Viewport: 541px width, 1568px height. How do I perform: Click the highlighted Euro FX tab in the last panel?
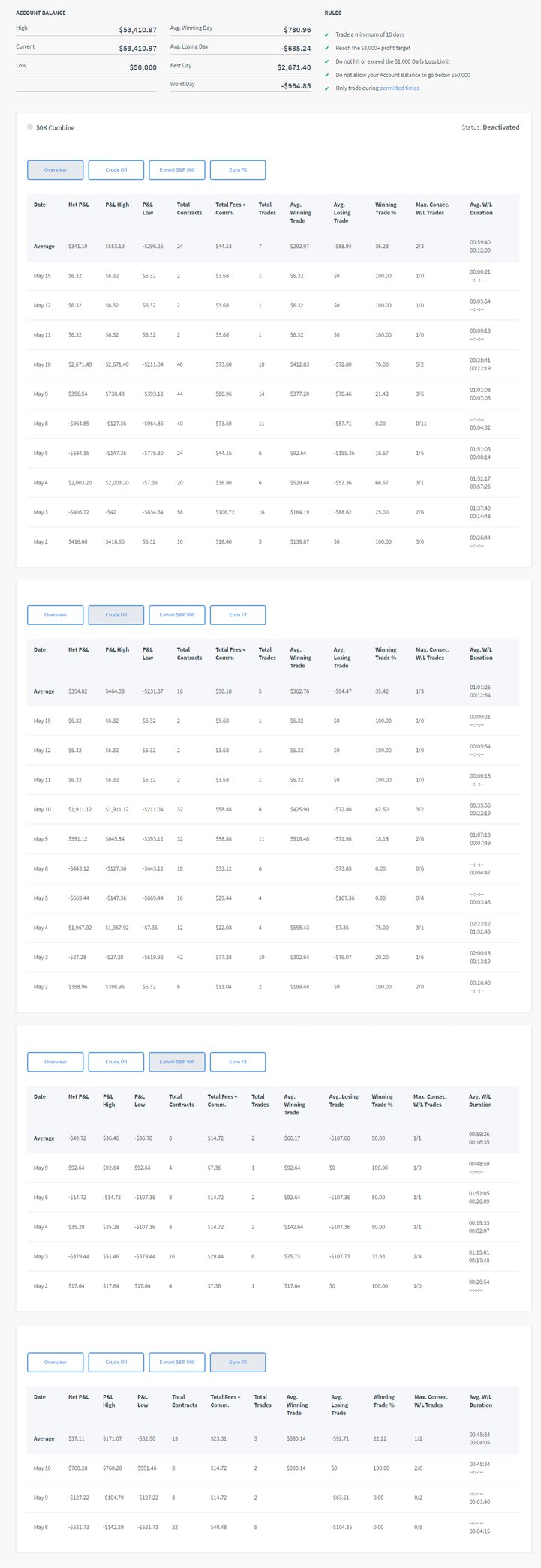click(237, 1362)
